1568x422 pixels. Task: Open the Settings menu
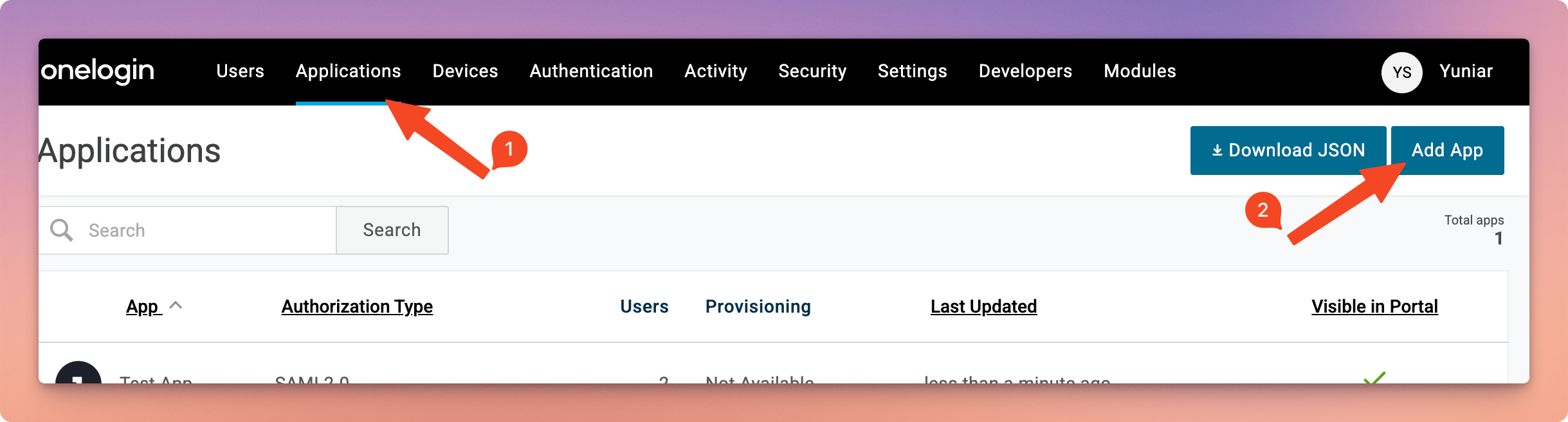tap(912, 71)
